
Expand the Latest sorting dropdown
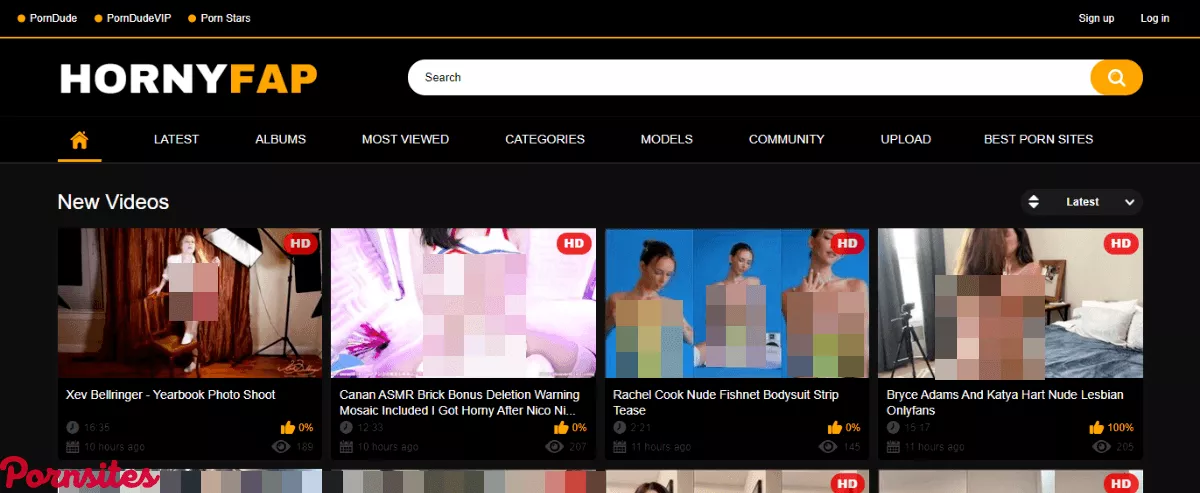(1082, 202)
